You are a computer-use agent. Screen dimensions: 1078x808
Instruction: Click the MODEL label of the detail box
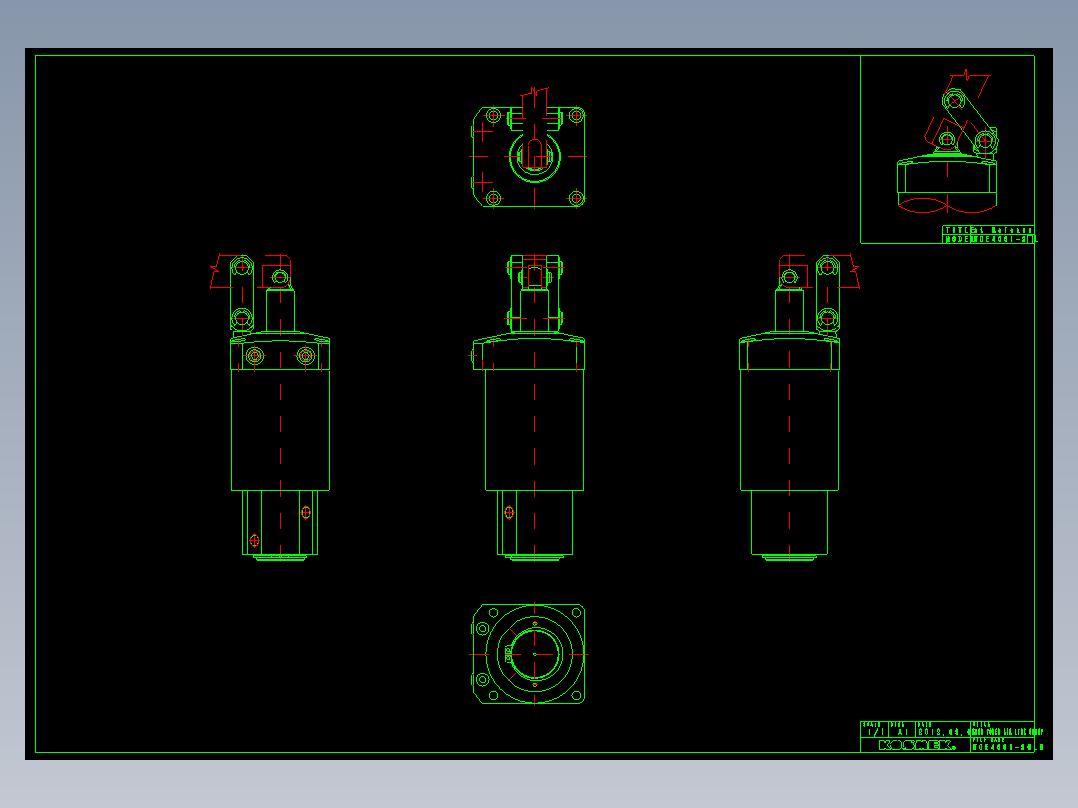coord(956,239)
